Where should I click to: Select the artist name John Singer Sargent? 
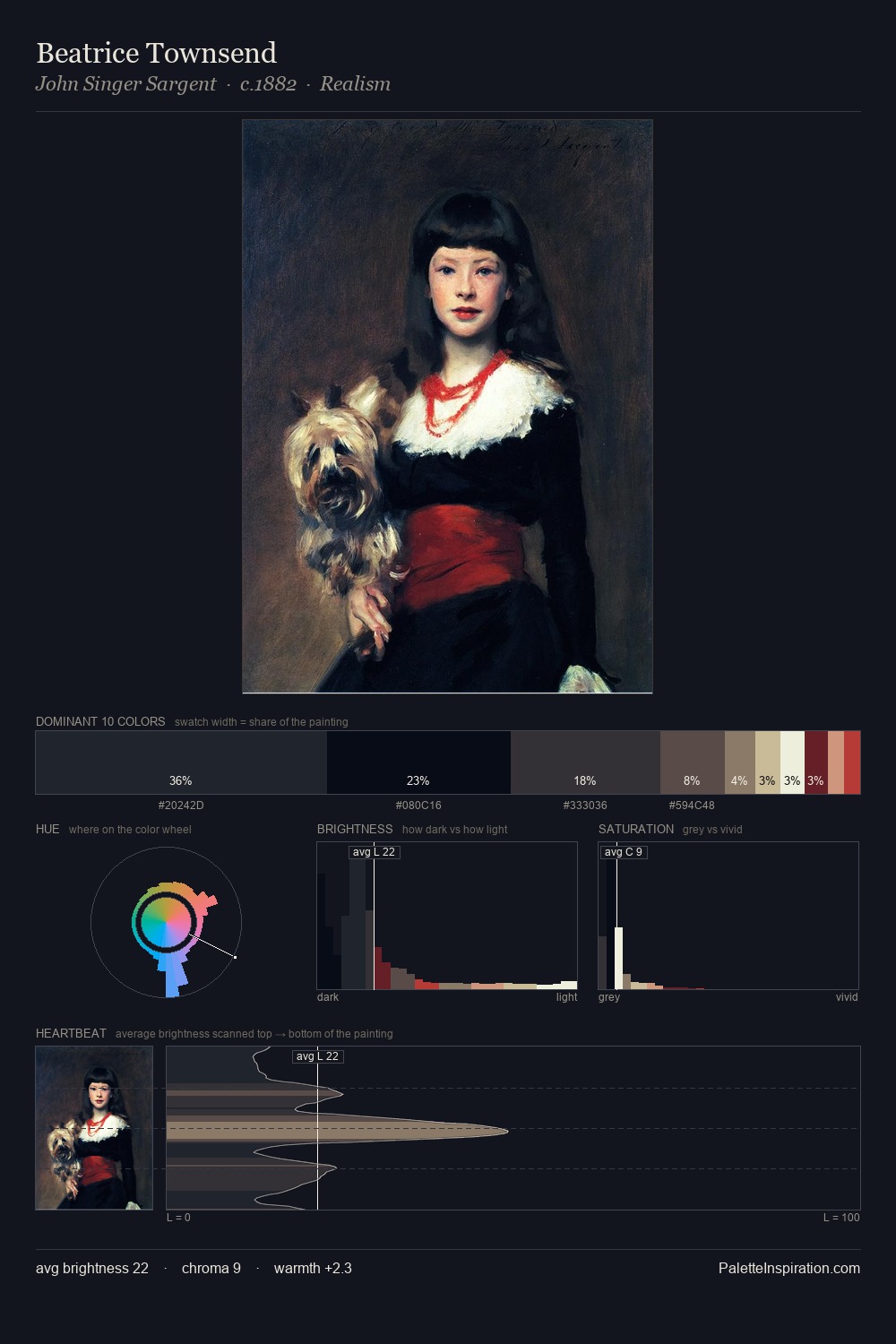[125, 84]
